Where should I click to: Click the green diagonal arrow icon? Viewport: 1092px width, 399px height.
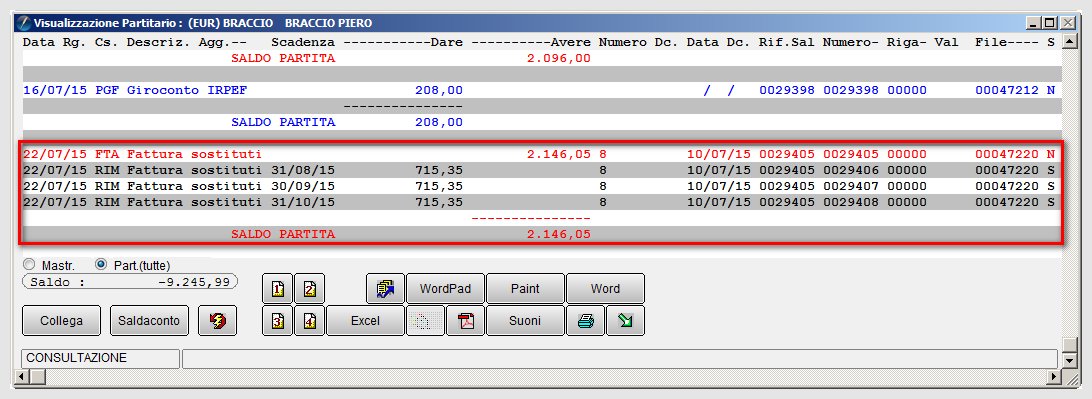pyautogui.click(x=625, y=321)
